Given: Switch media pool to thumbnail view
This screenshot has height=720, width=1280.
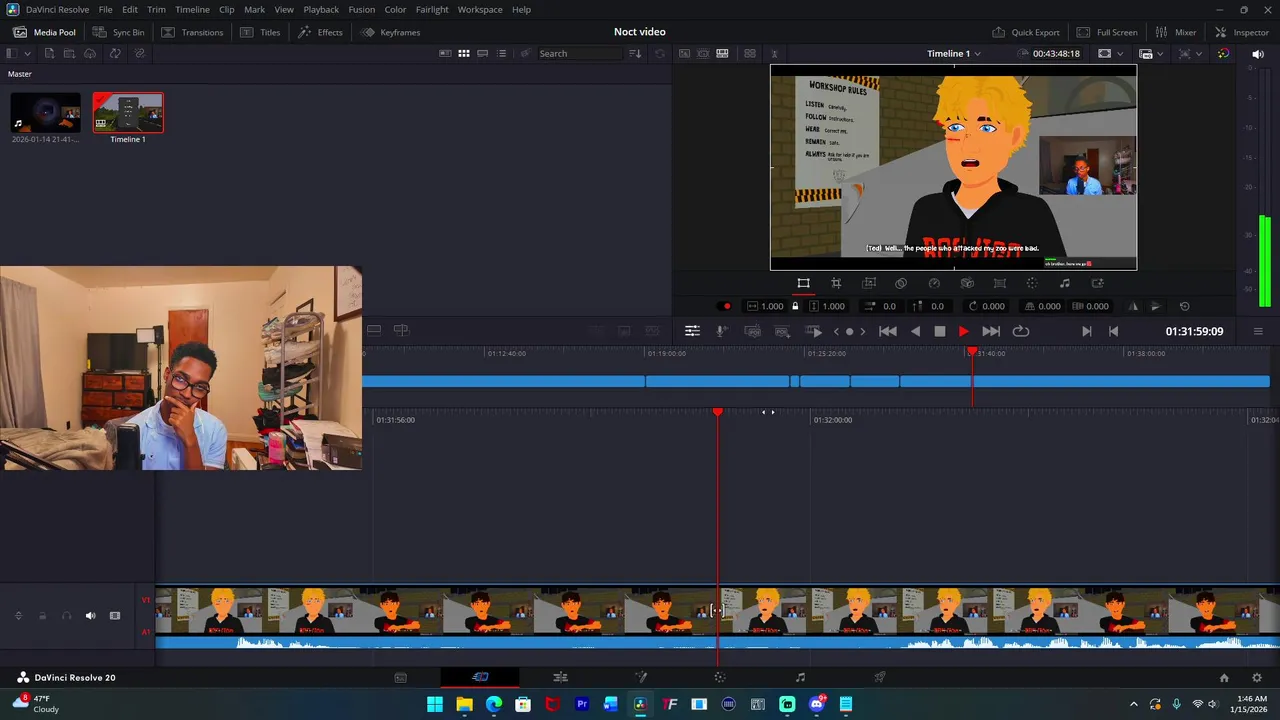Looking at the screenshot, I should (464, 53).
